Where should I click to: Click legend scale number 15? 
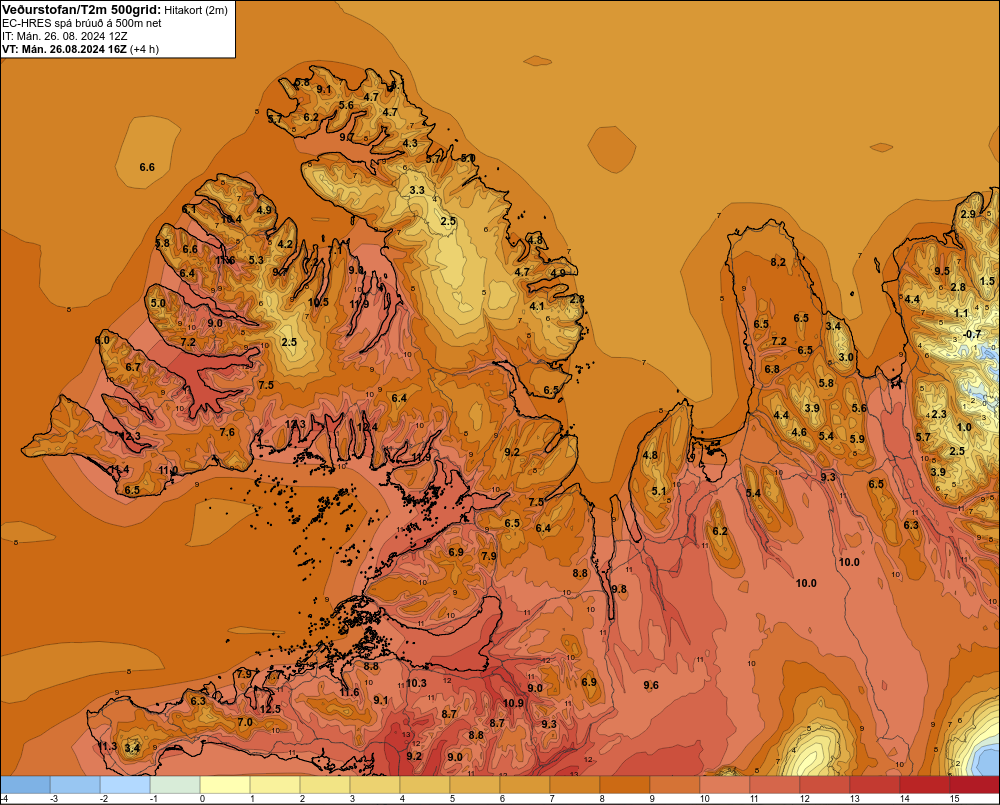tap(955, 799)
